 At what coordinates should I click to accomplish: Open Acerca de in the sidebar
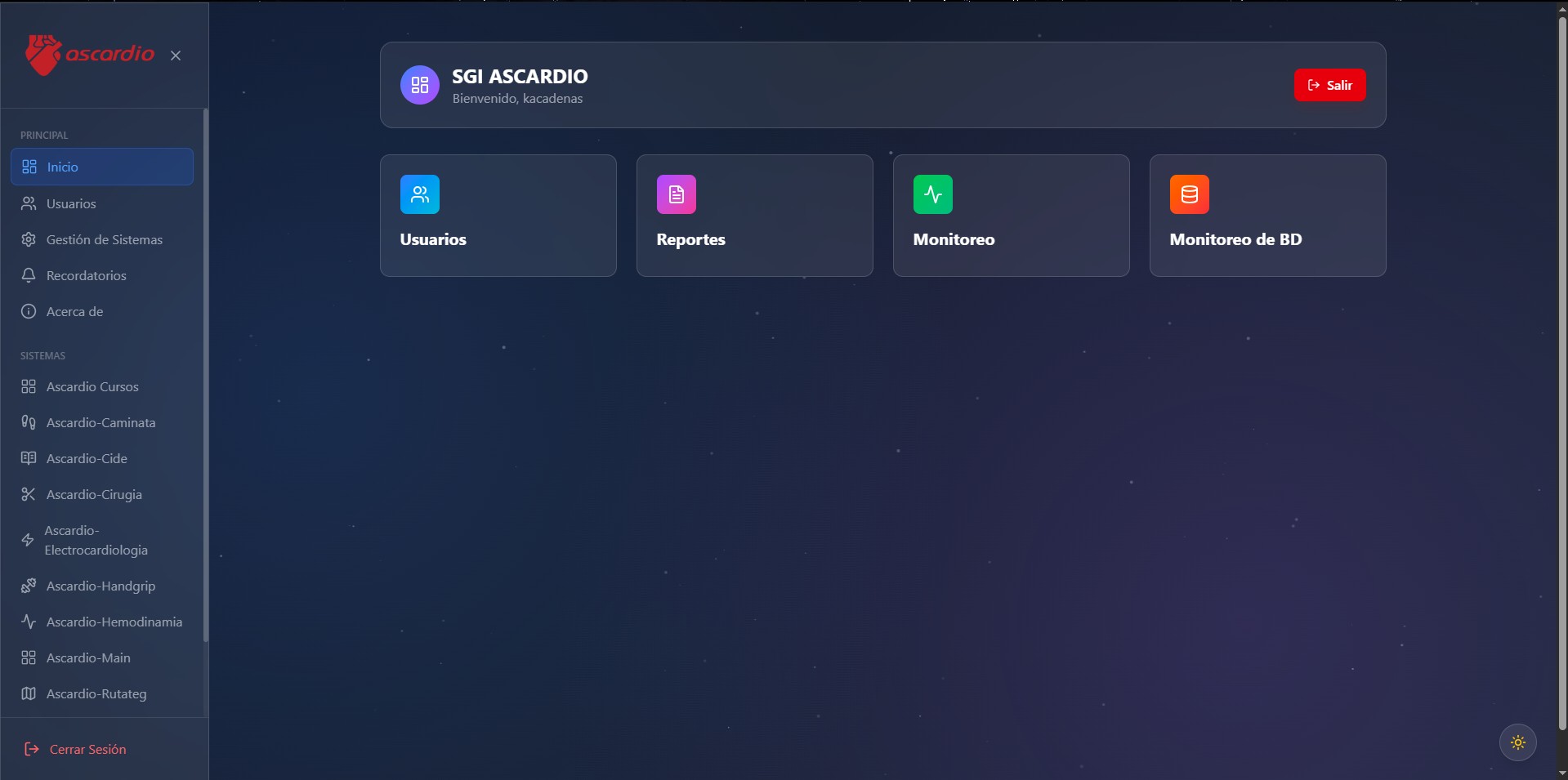102,311
